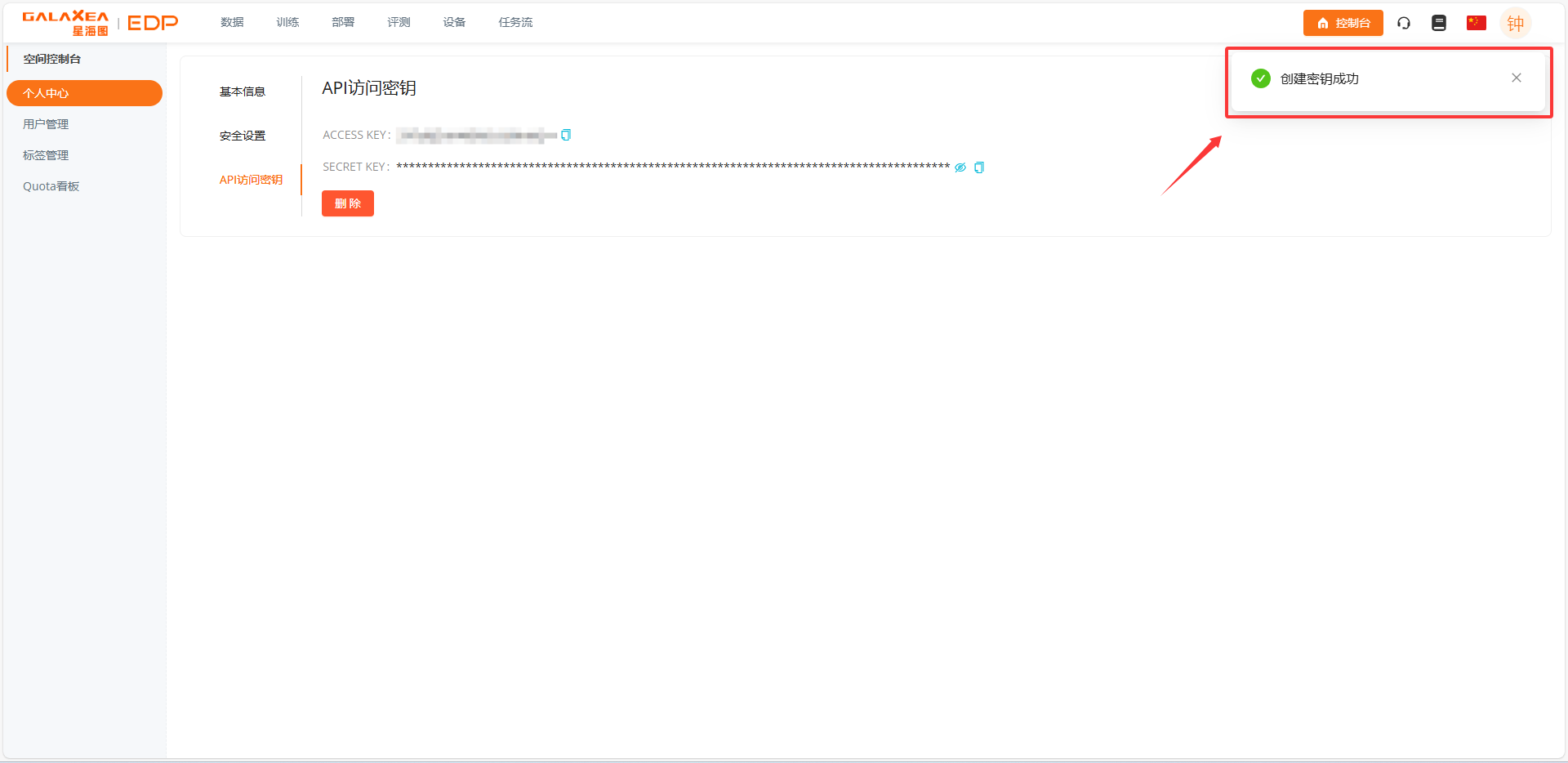
Task: Go to 控制台 console button
Action: click(1343, 23)
